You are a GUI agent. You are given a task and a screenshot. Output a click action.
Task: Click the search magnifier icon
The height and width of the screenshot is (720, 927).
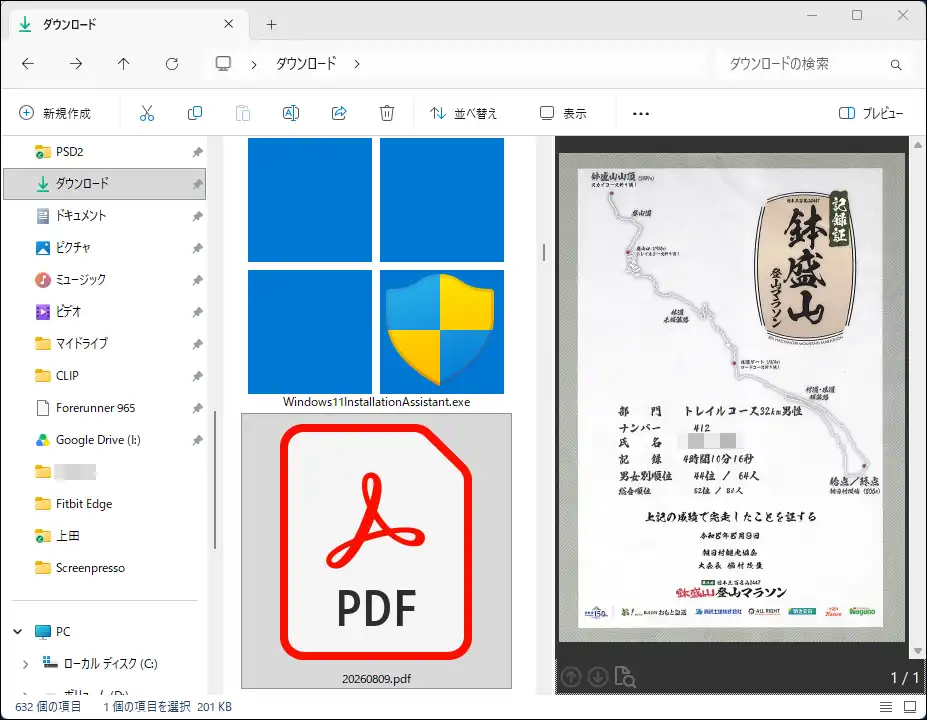pos(896,64)
